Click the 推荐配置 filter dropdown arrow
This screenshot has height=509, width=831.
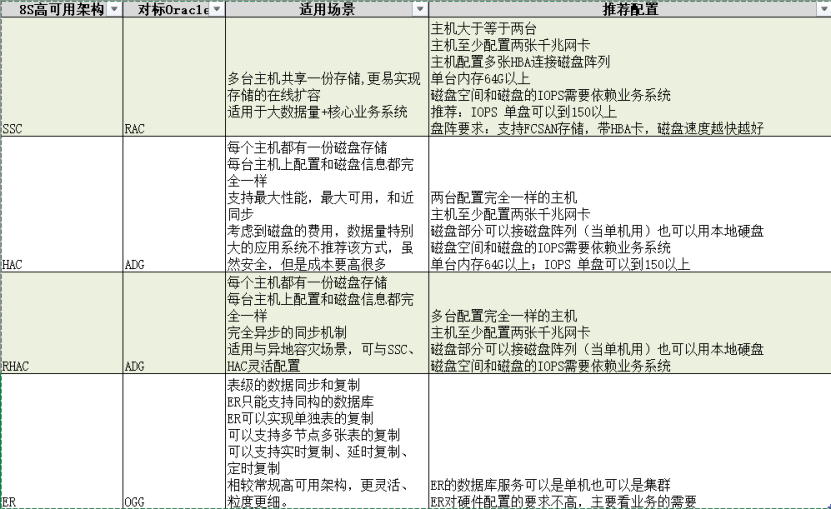822,9
